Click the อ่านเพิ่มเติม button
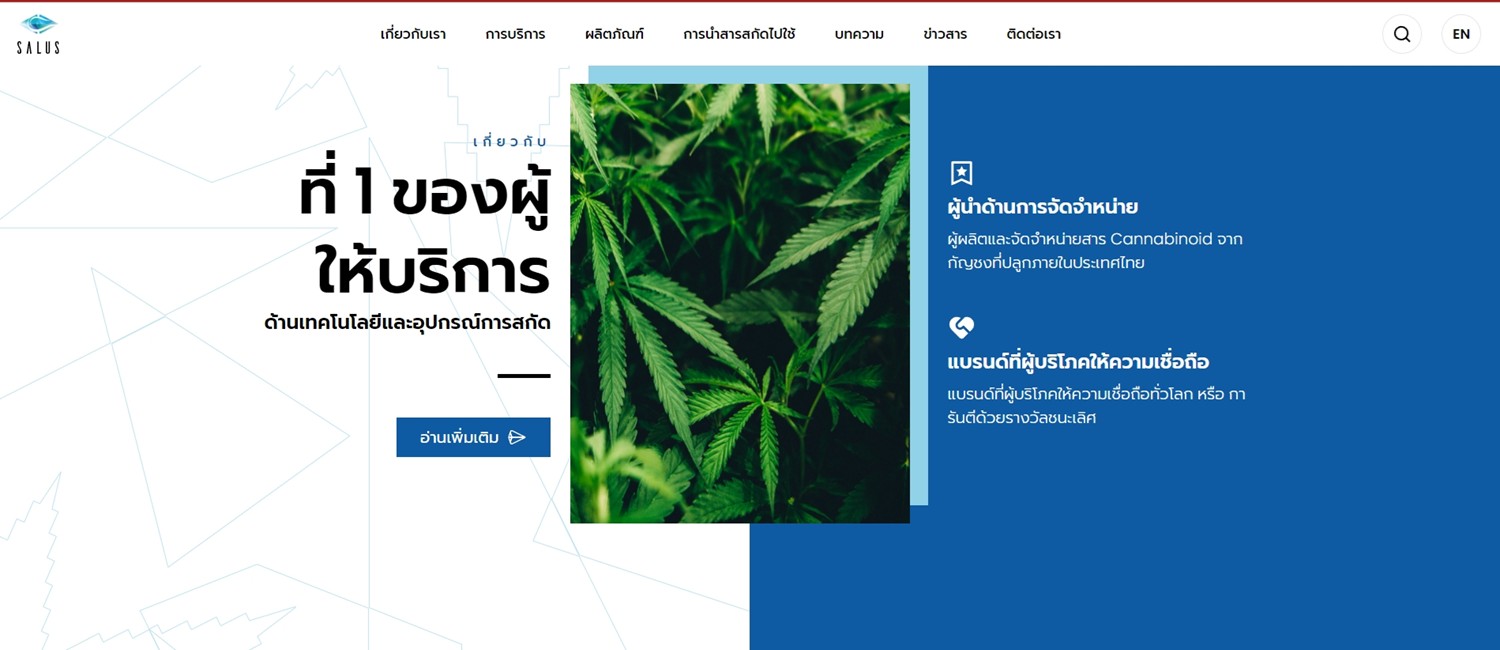This screenshot has width=1500, height=650. pyautogui.click(x=473, y=437)
